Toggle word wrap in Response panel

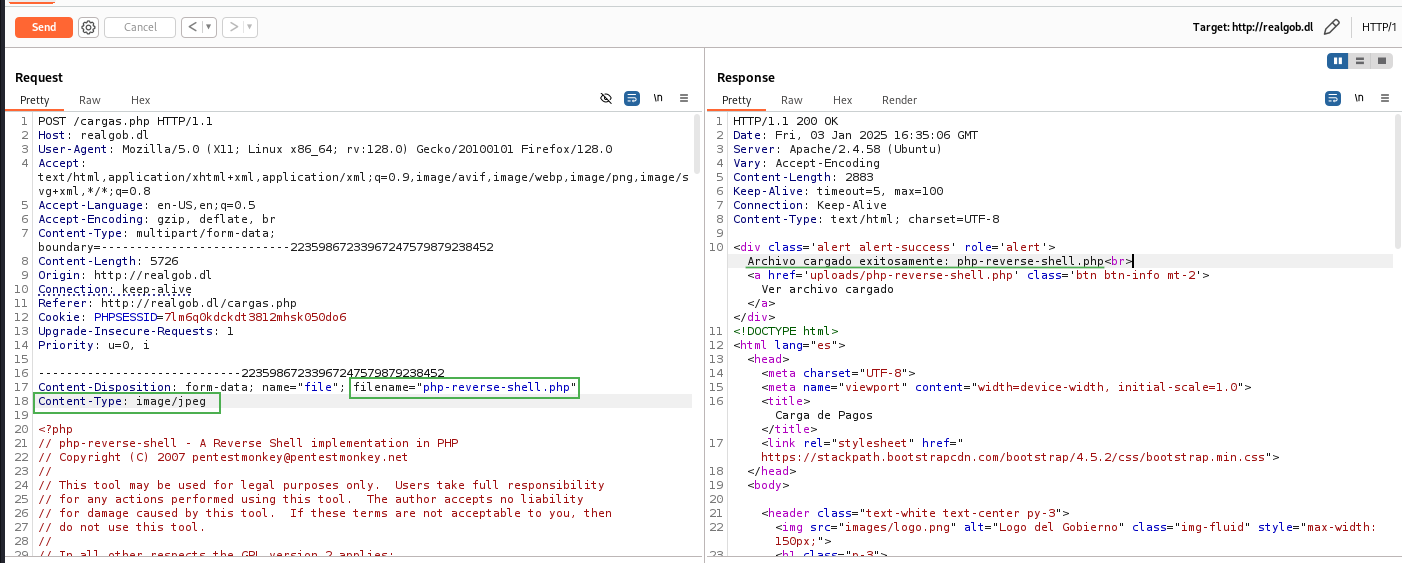[1333, 98]
